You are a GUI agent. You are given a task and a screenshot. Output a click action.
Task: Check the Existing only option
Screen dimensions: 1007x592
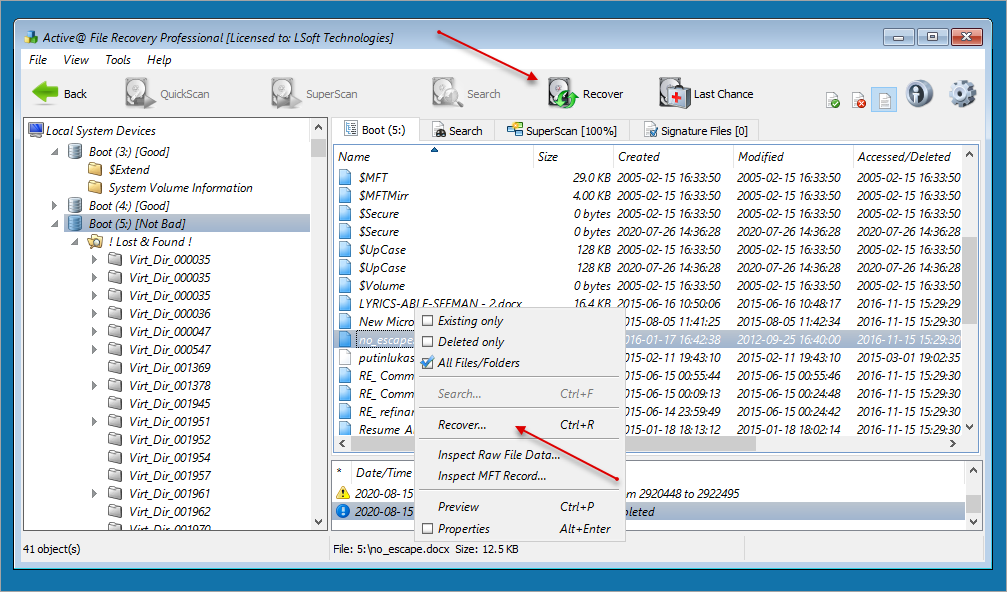pyautogui.click(x=427, y=320)
